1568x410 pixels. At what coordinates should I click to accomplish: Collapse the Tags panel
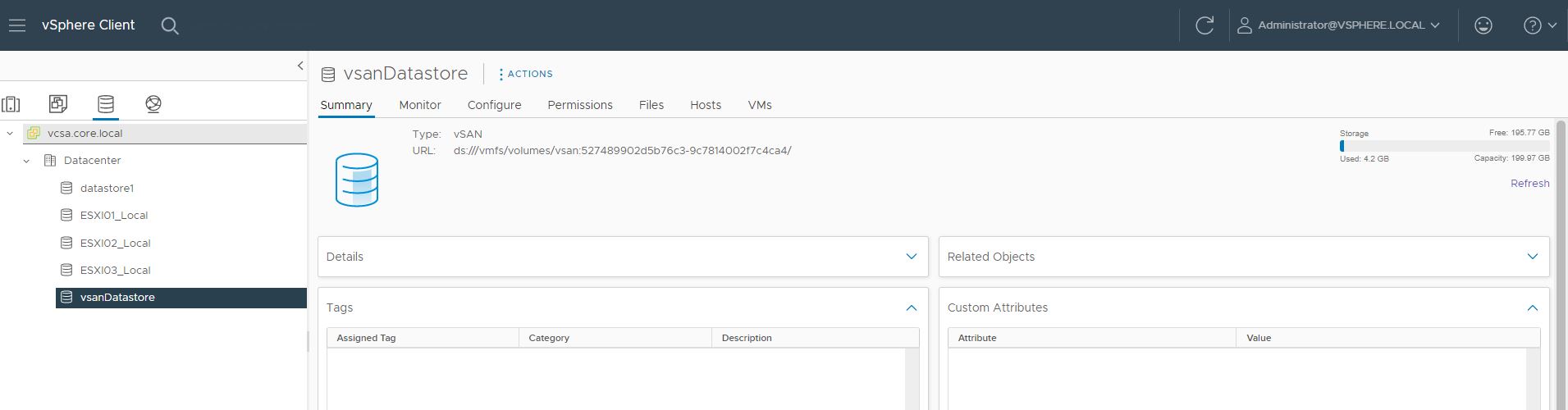911,307
